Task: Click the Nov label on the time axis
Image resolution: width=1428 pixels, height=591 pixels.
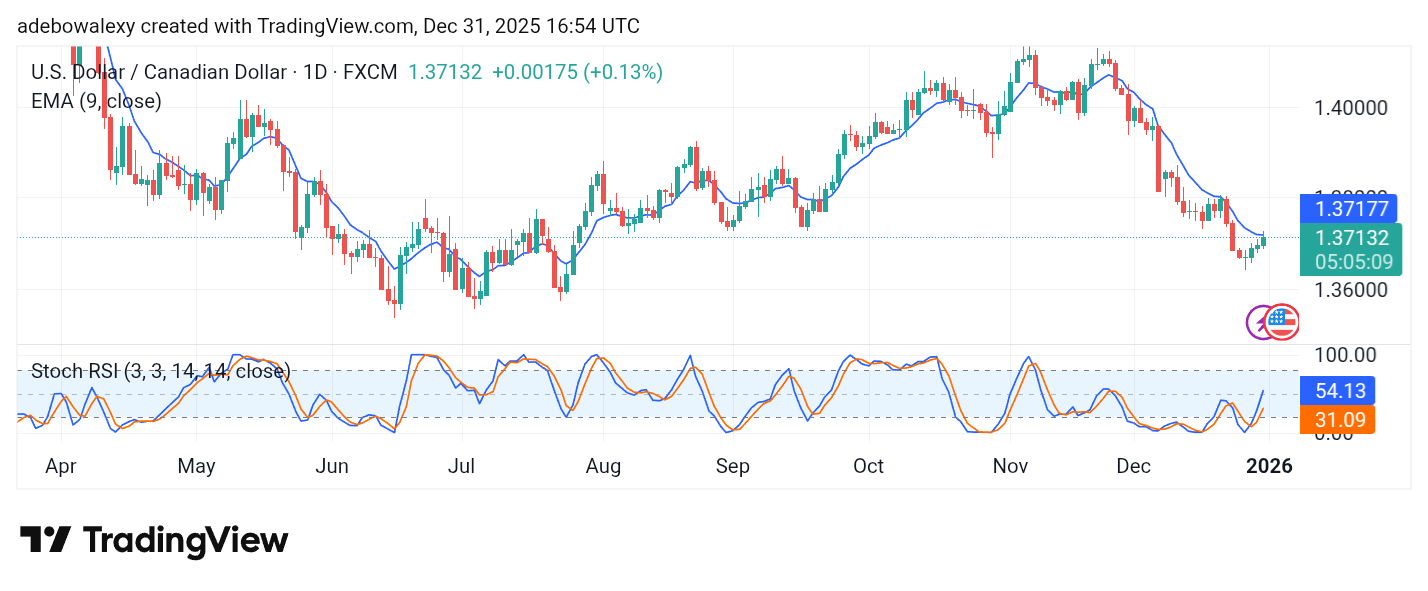Action: point(1009,466)
